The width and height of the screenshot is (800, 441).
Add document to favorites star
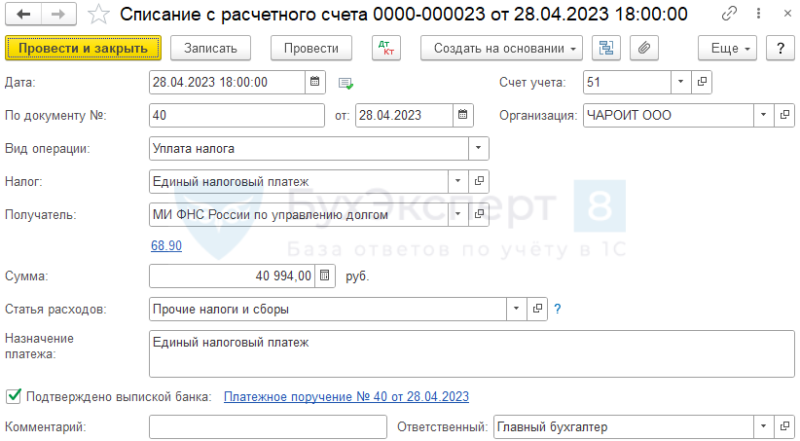98,14
